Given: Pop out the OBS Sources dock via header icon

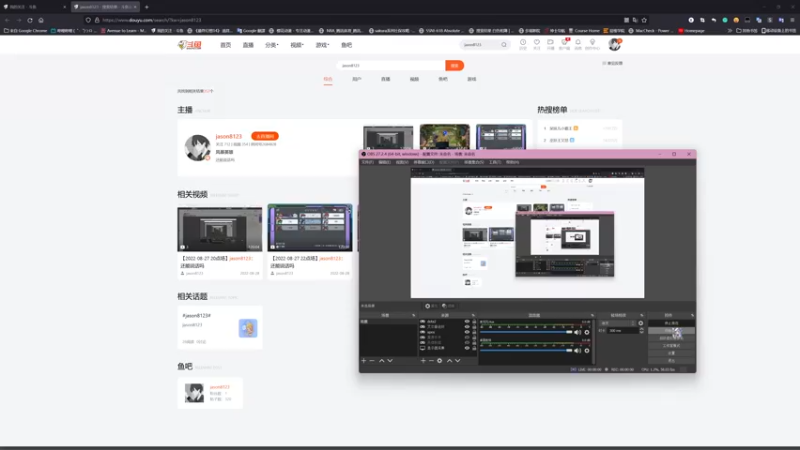Looking at the screenshot, I should (473, 315).
